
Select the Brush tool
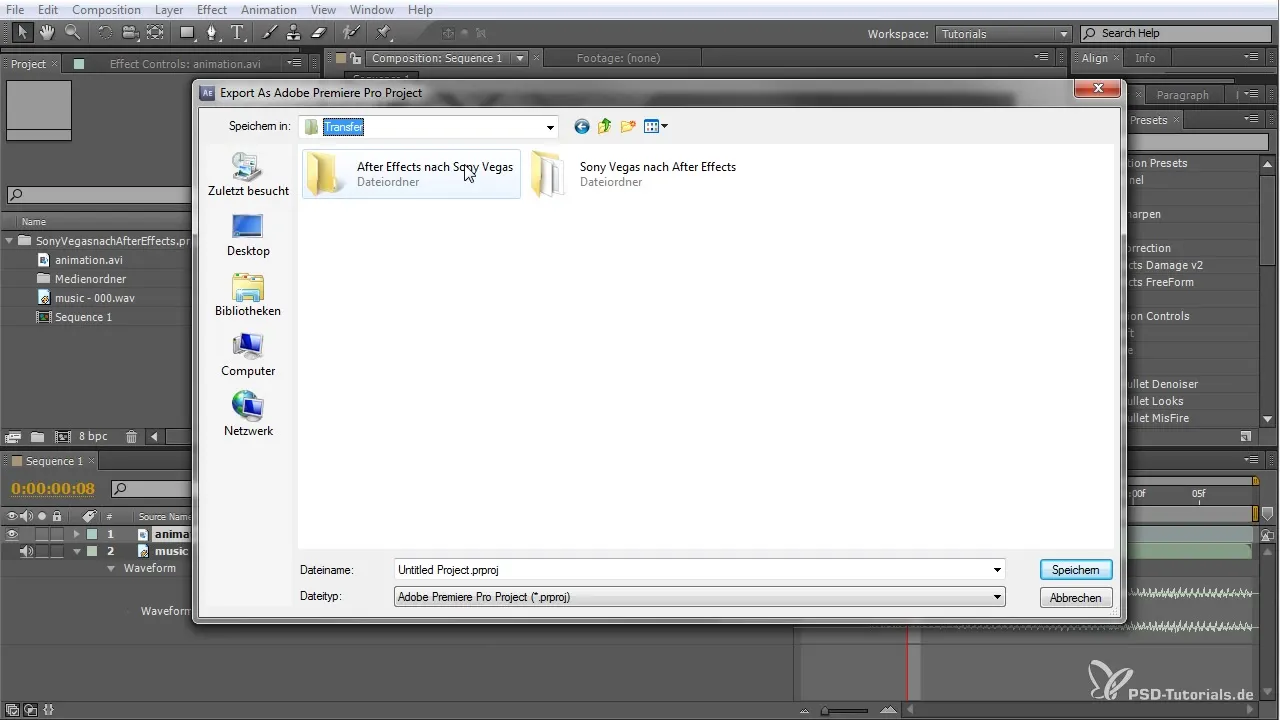point(270,33)
